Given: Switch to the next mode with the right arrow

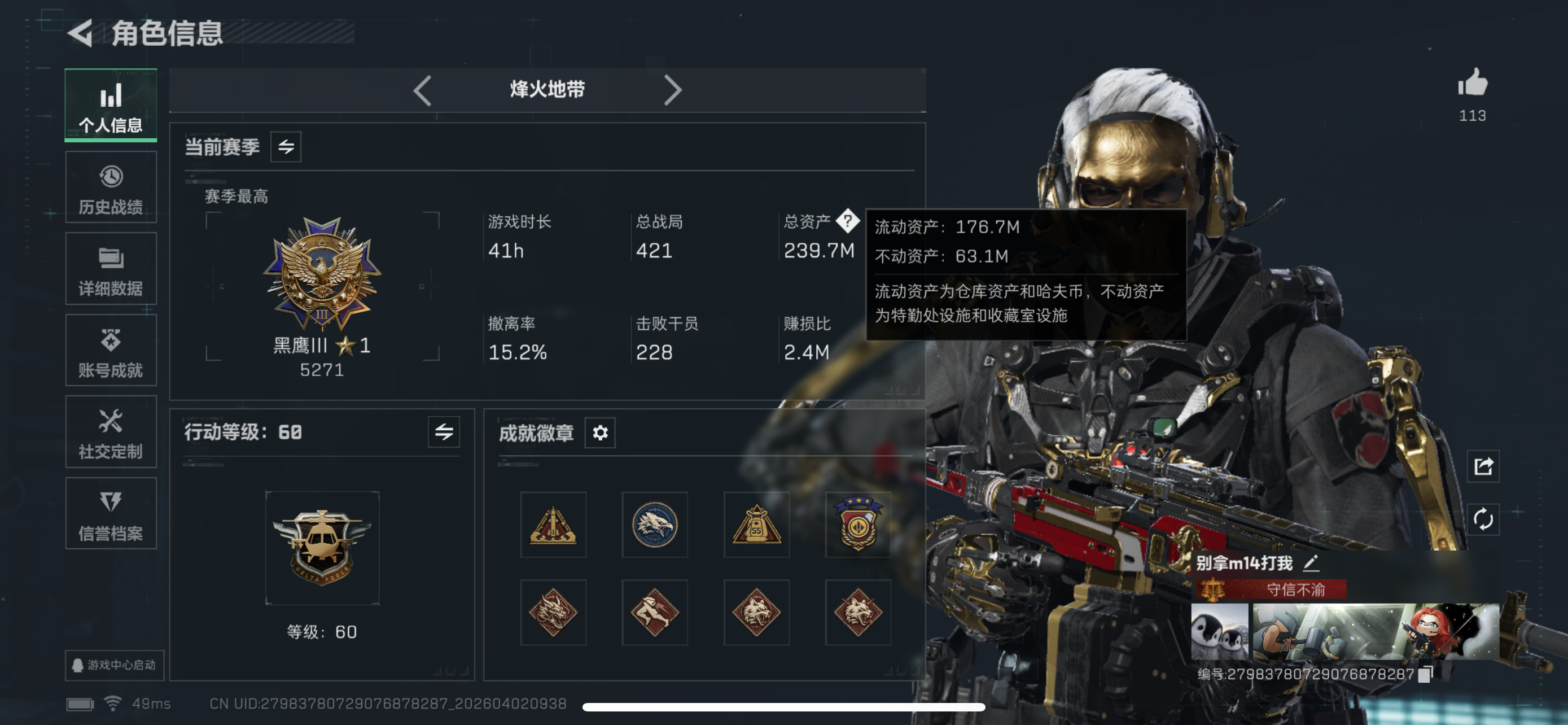Looking at the screenshot, I should pos(672,91).
